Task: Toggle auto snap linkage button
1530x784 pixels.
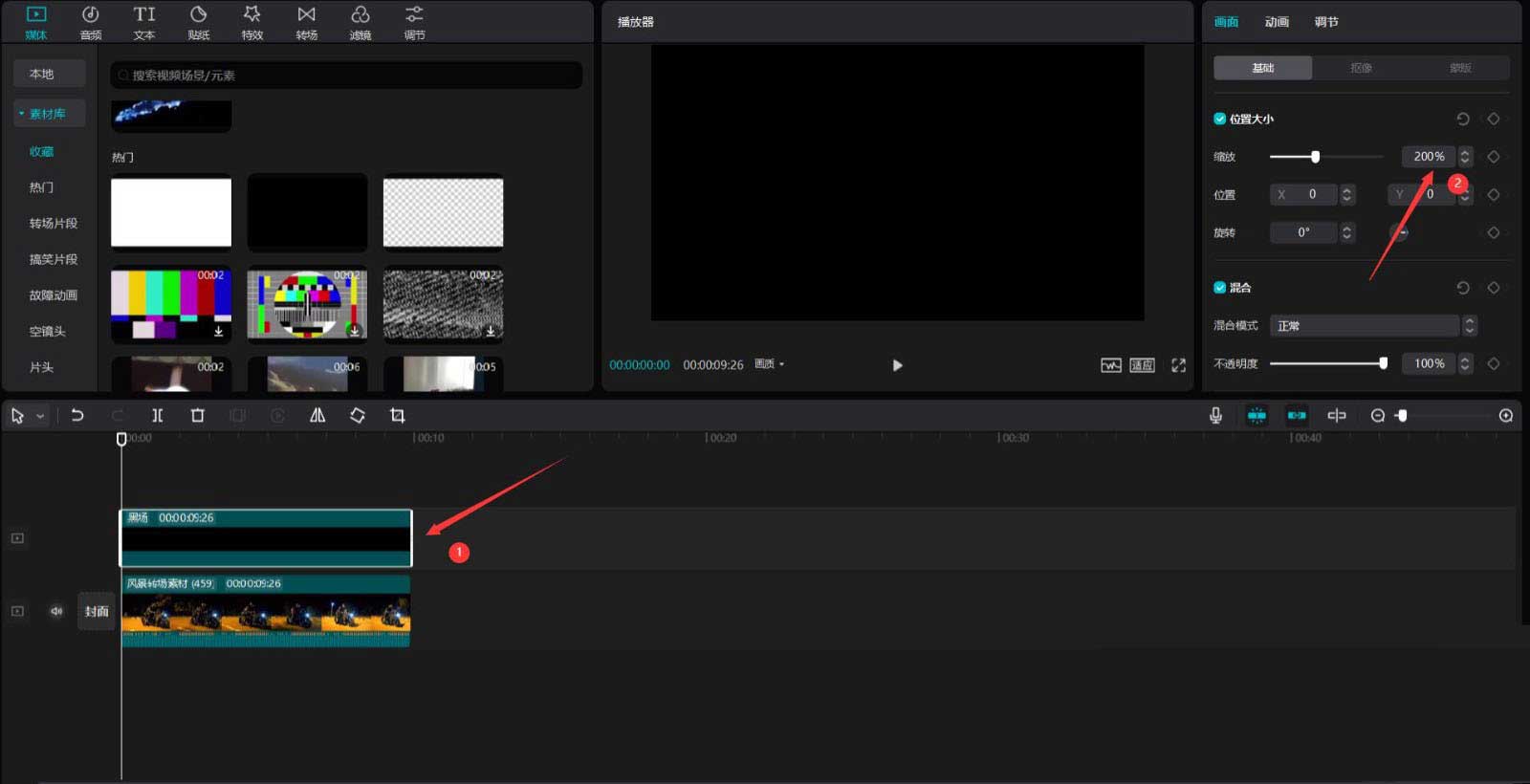Action: click(1297, 415)
